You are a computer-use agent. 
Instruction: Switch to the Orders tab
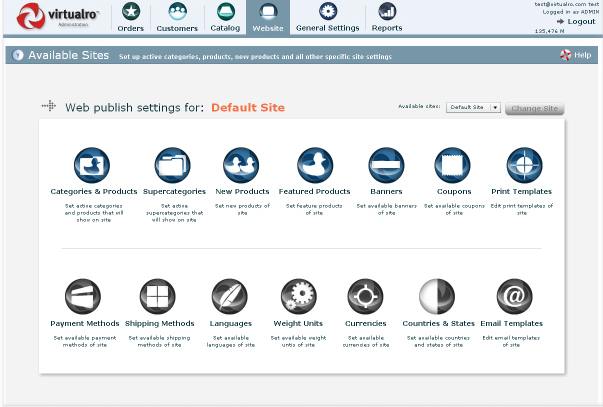131,17
